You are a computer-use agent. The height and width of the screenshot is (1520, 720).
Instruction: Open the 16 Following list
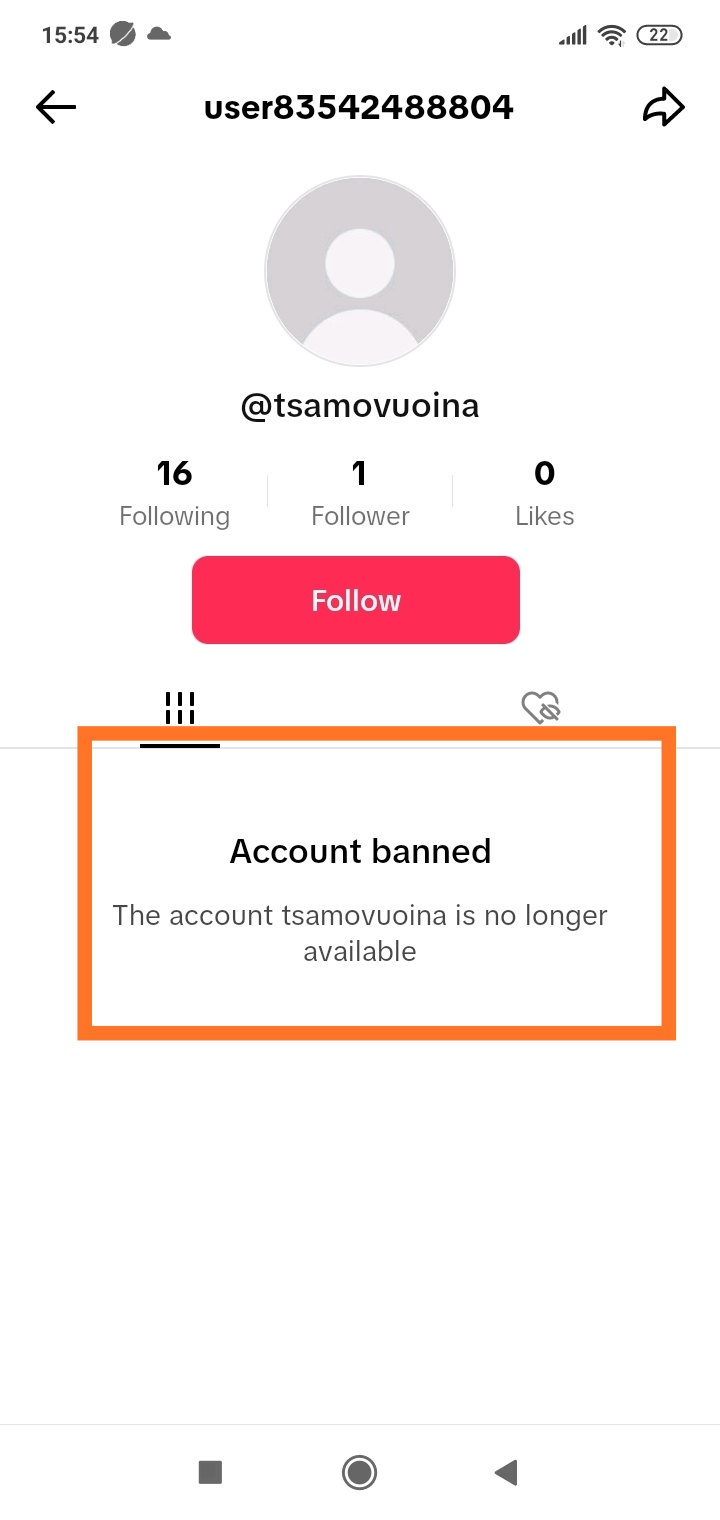point(174,492)
